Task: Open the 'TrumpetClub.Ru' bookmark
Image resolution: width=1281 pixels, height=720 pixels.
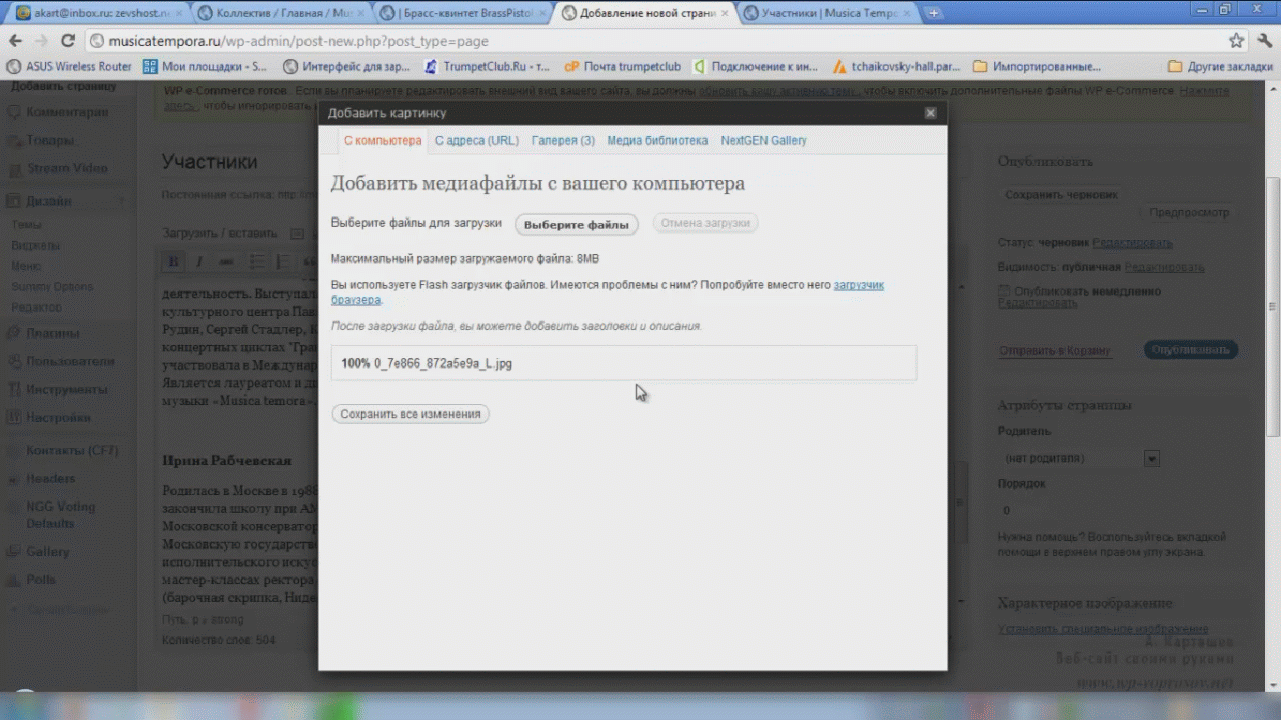Action: pyautogui.click(x=487, y=67)
